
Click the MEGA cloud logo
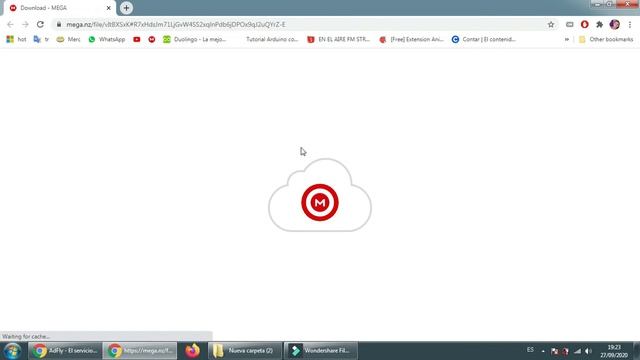[320, 196]
